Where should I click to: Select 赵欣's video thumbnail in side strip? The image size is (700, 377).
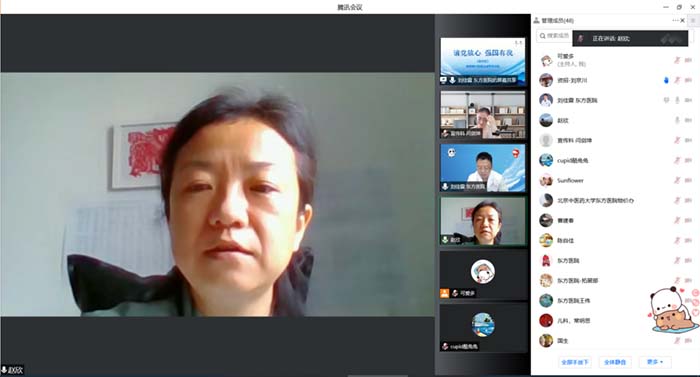[x=483, y=221]
